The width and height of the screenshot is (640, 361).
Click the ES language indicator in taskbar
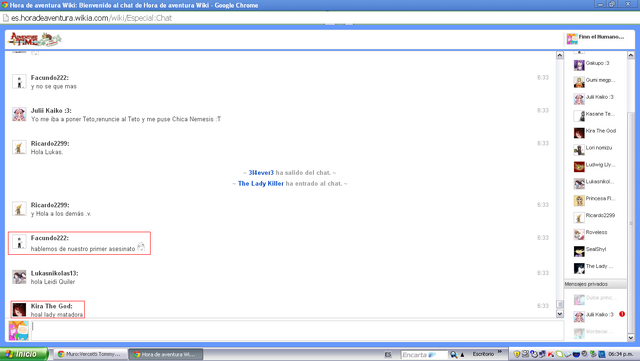click(x=387, y=354)
